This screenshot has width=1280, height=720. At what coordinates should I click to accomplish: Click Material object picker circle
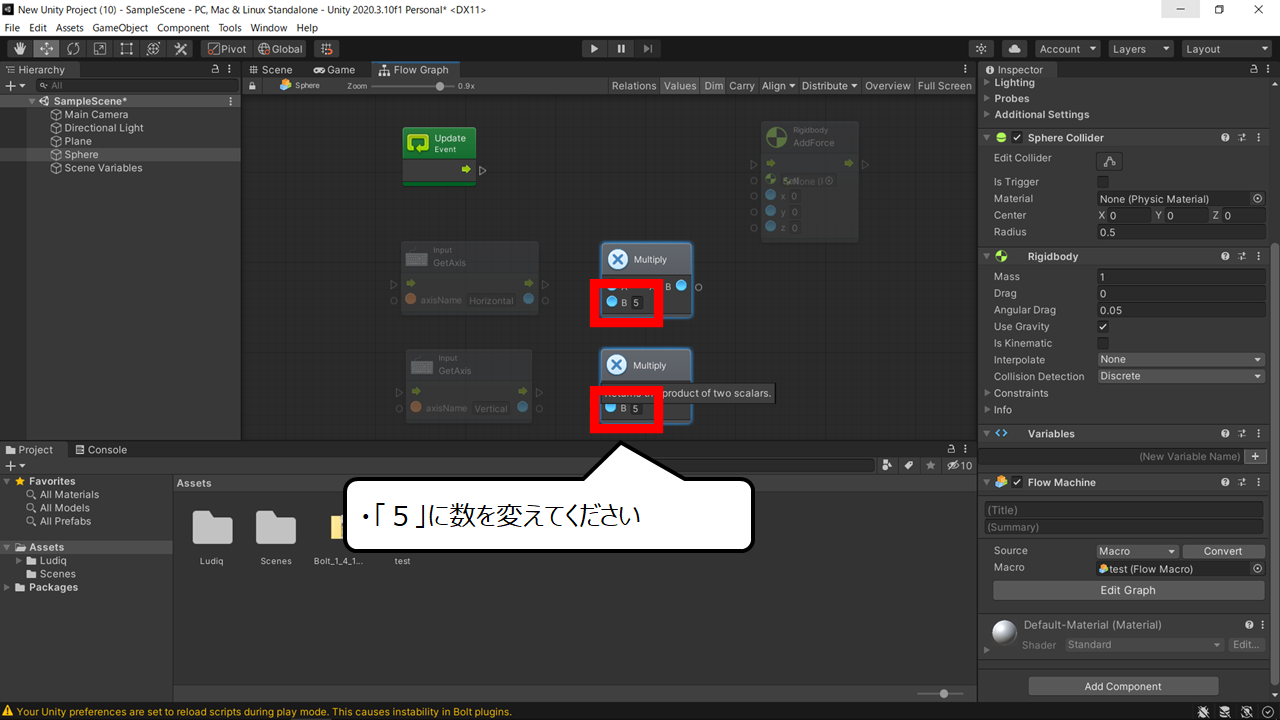pyautogui.click(x=1257, y=199)
